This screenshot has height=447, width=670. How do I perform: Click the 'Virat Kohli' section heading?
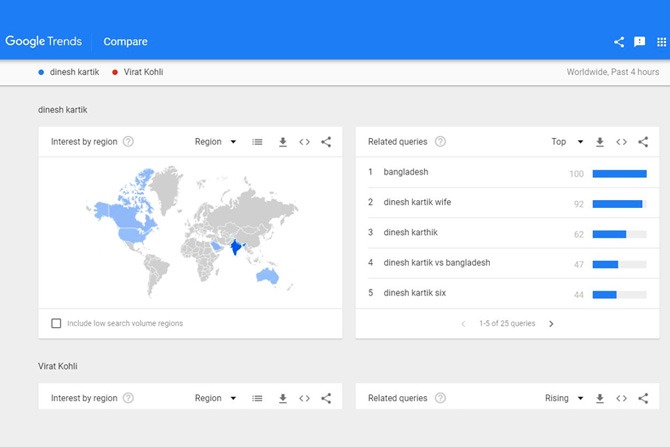(x=58, y=366)
